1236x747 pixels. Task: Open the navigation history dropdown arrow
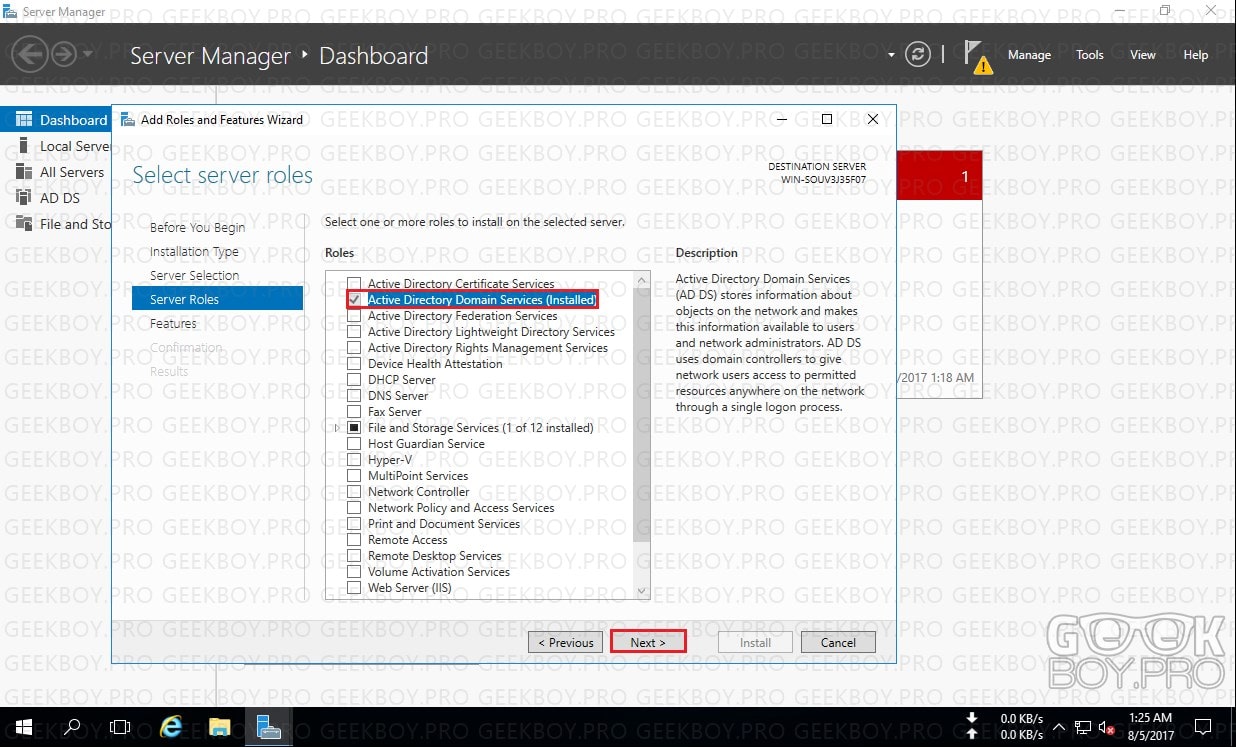(88, 54)
